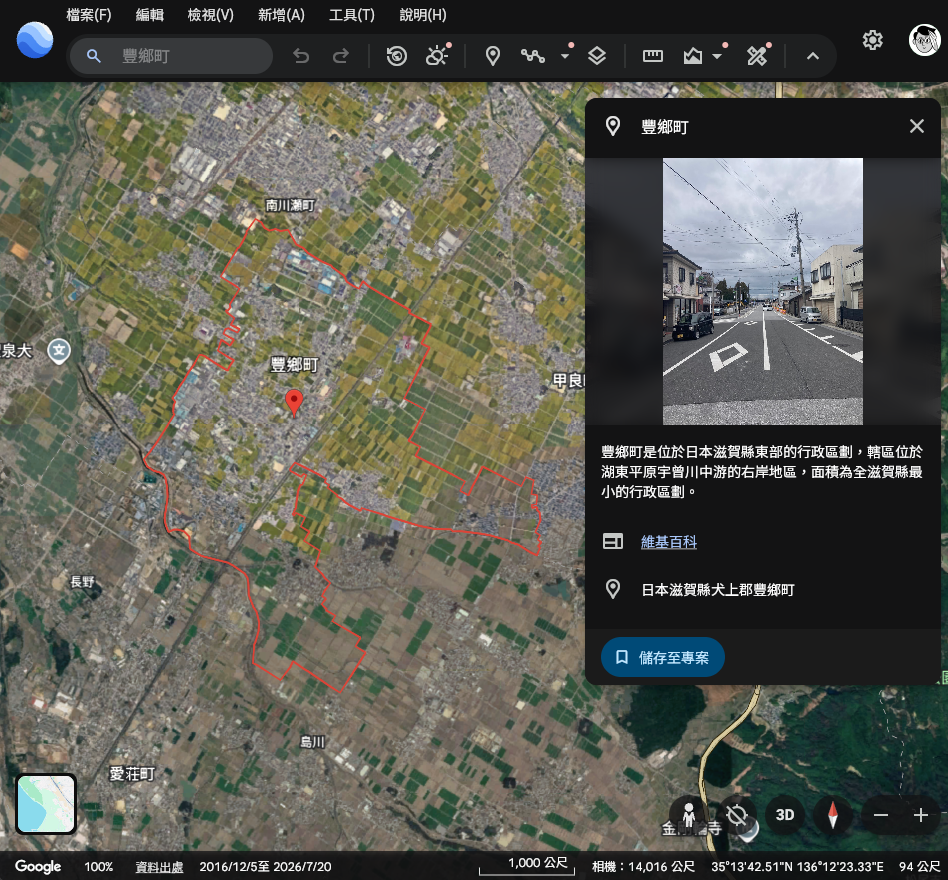948x880 pixels.
Task: Collapse toolbar with up chevron
Action: point(813,56)
